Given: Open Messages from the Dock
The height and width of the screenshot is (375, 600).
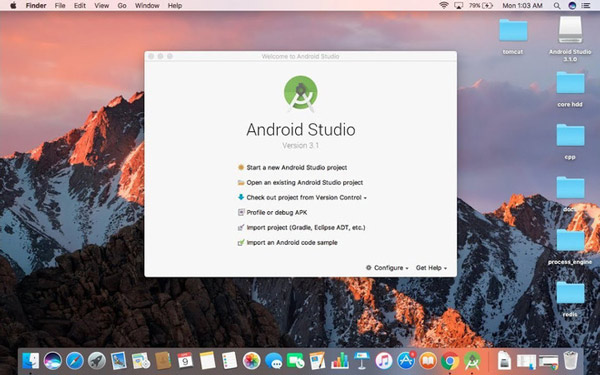Looking at the screenshot, I should 274,360.
